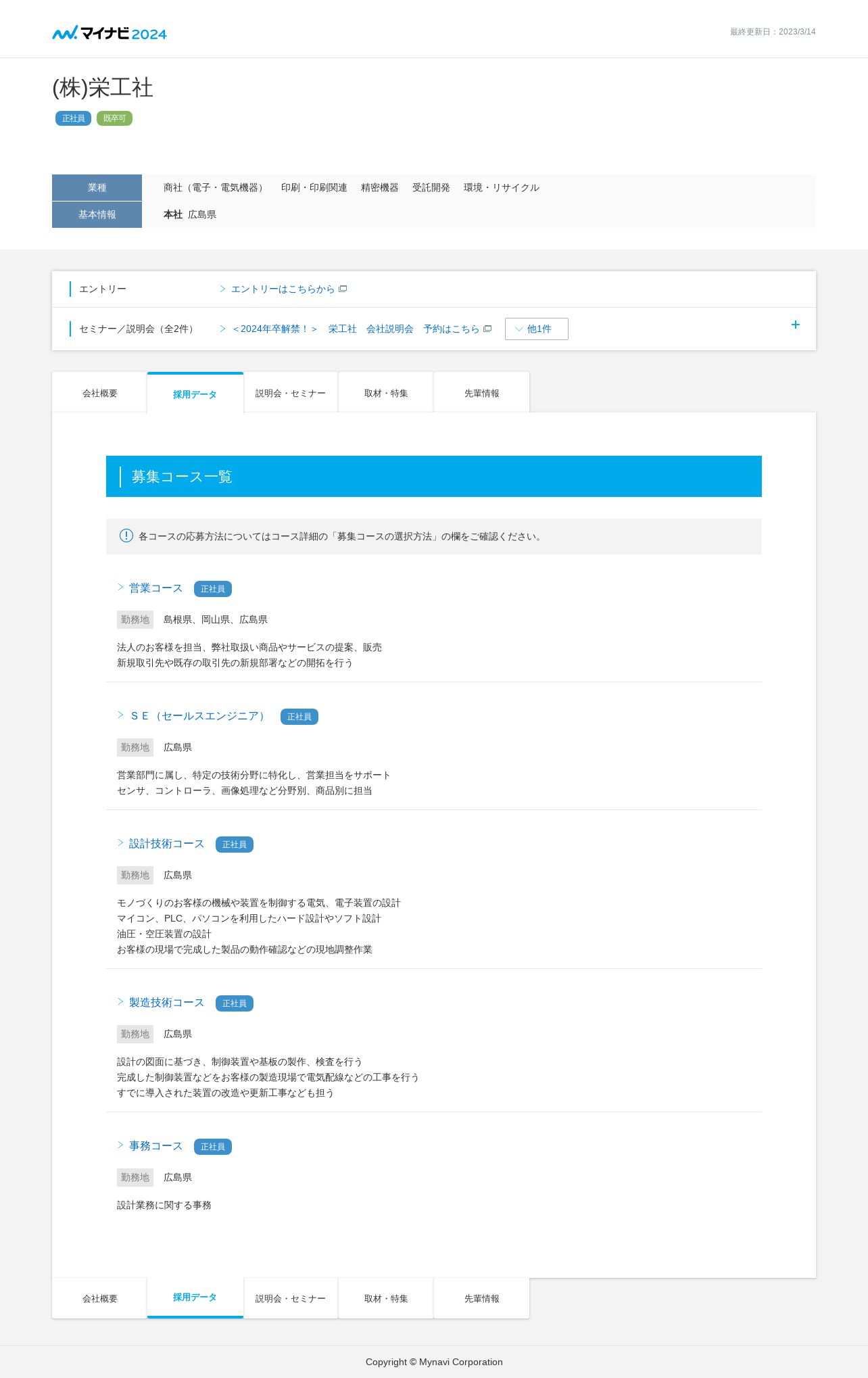This screenshot has height=1378, width=868.
Task: Click 商社（電子・電気機器） industry text
Action: click(216, 187)
